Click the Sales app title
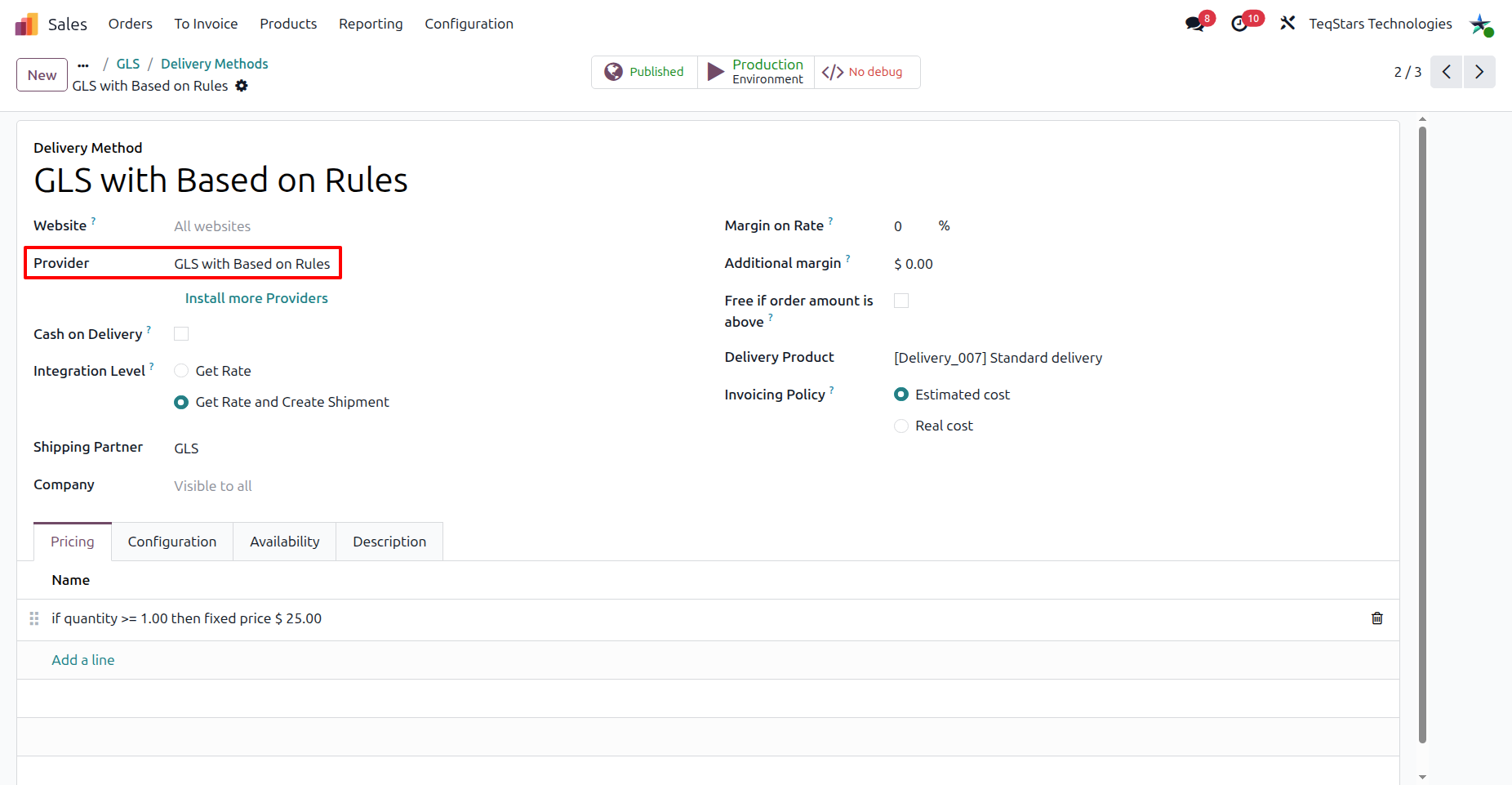Viewport: 1512px width, 785px height. [x=68, y=24]
